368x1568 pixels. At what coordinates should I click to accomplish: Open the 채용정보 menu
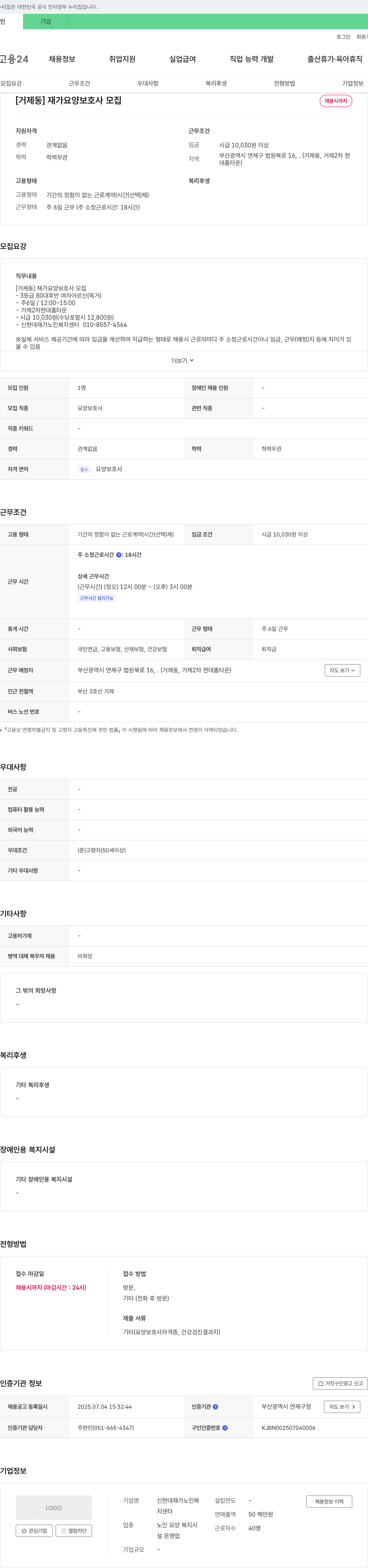tap(62, 59)
